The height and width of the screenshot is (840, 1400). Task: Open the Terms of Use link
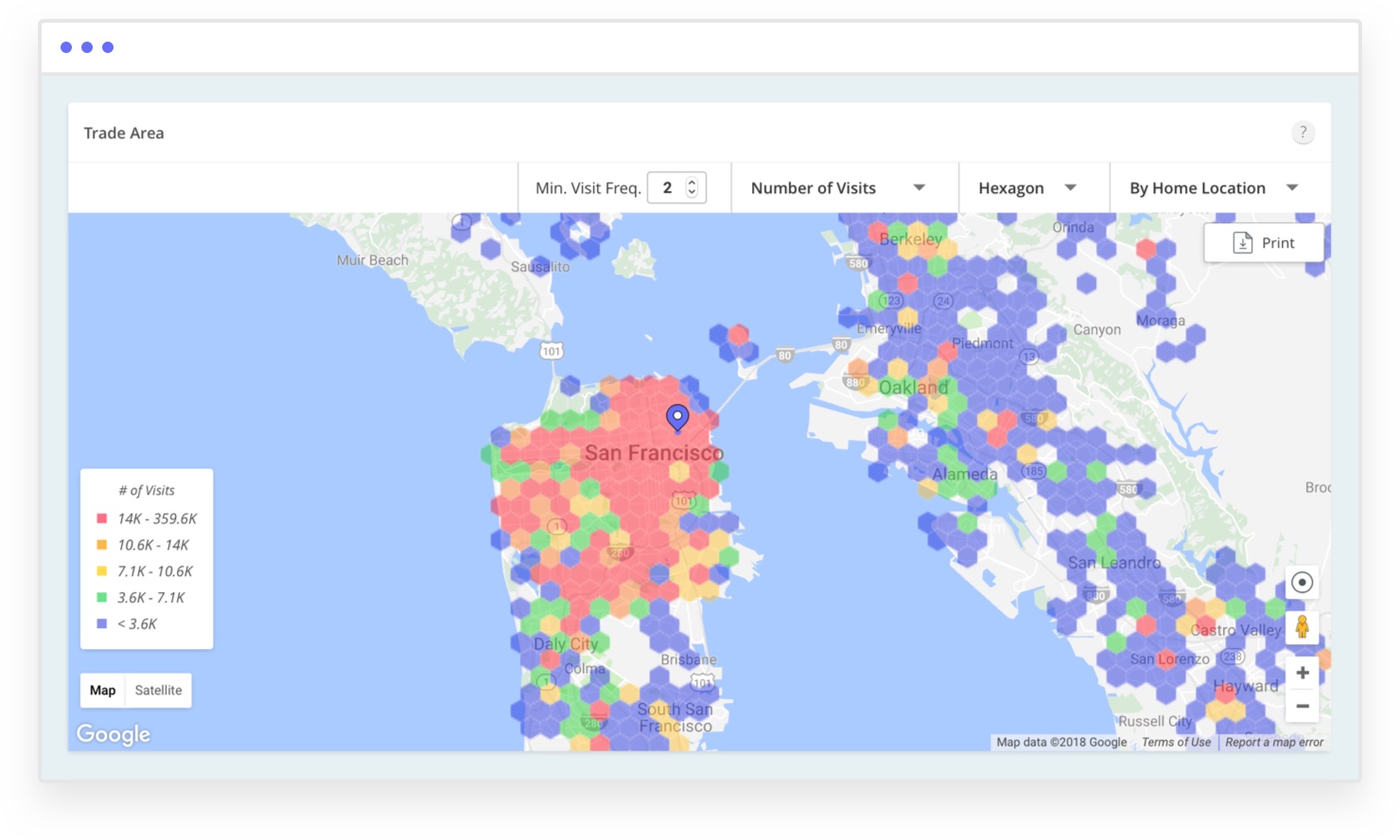click(x=1176, y=743)
